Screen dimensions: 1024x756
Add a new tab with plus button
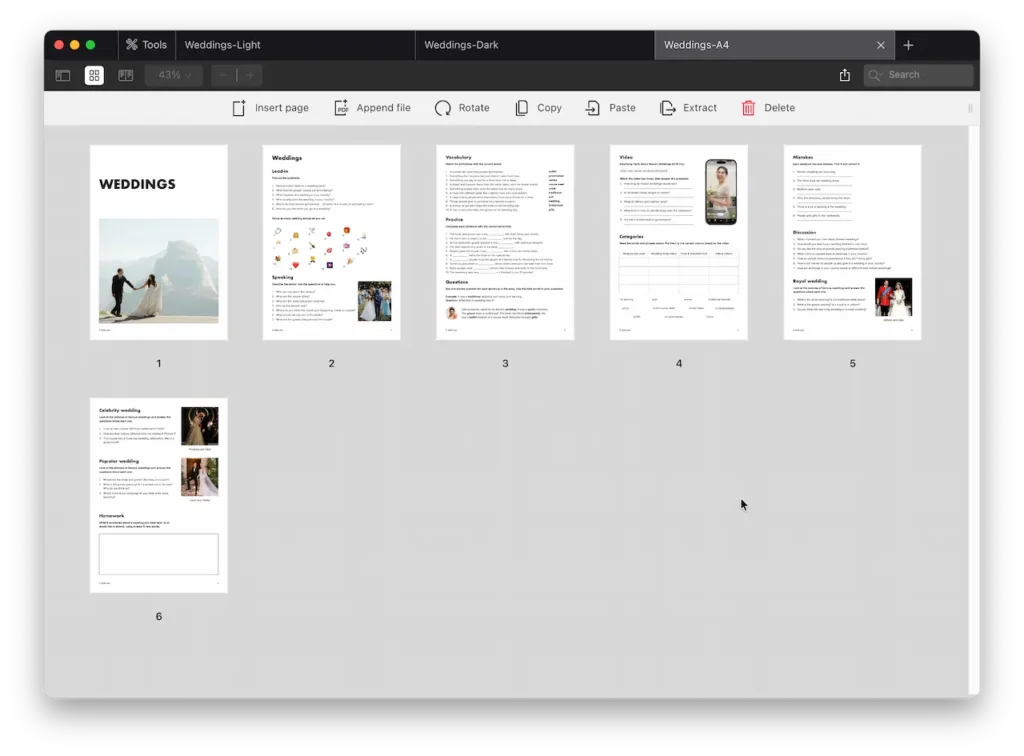click(908, 45)
